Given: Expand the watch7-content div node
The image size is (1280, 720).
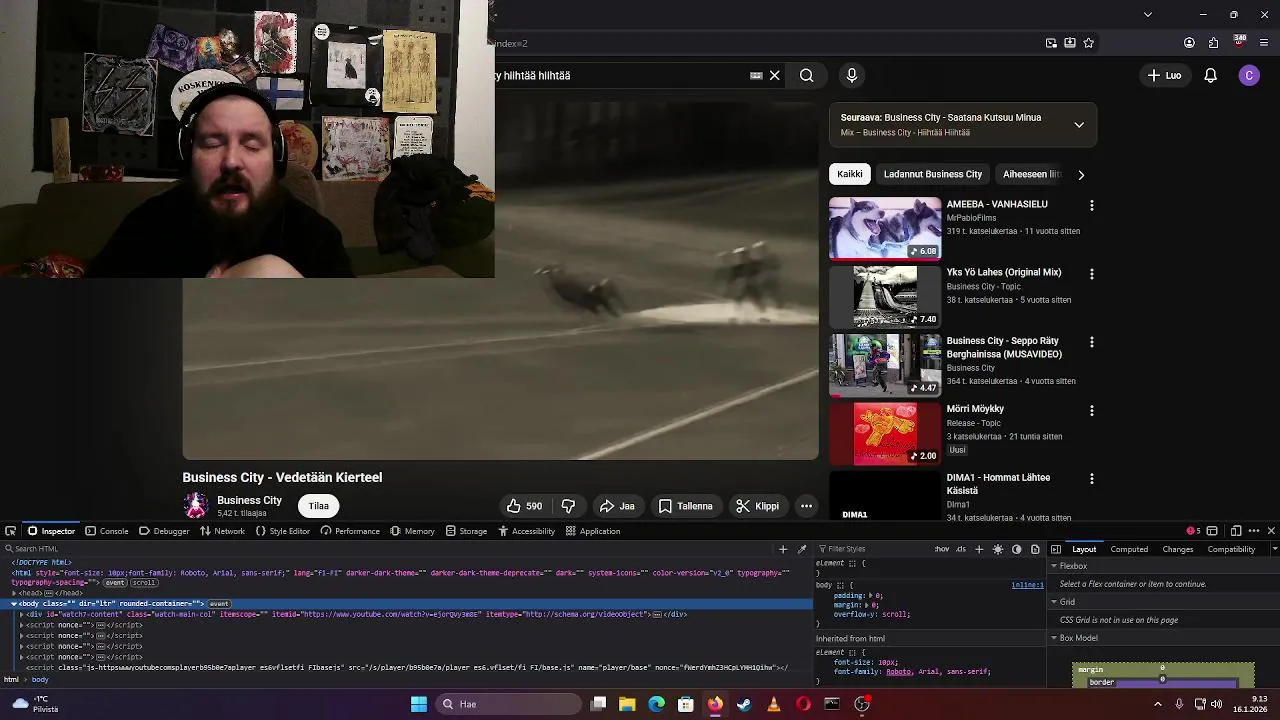Looking at the screenshot, I should [x=22, y=615].
